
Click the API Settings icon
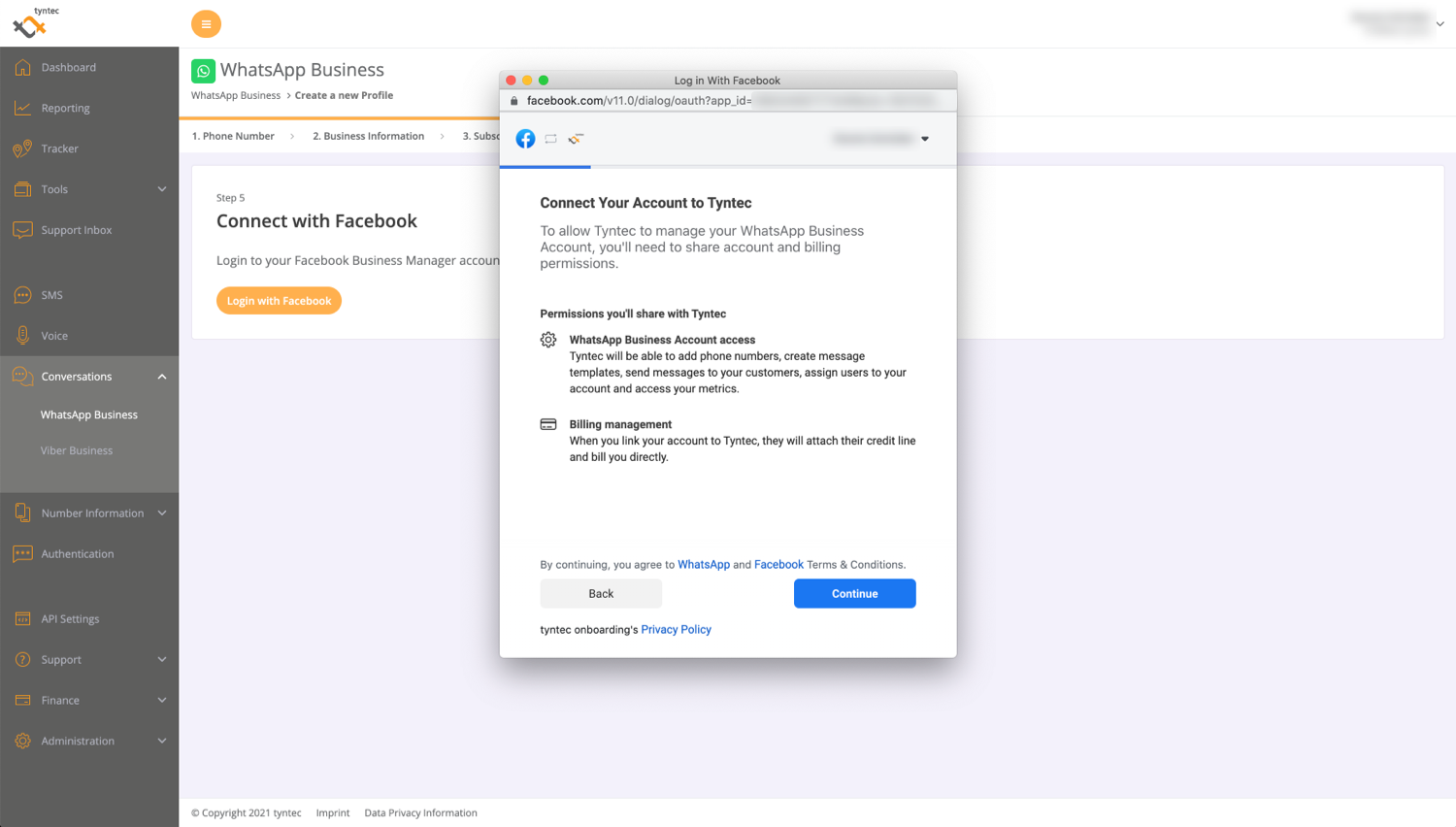[x=22, y=618]
